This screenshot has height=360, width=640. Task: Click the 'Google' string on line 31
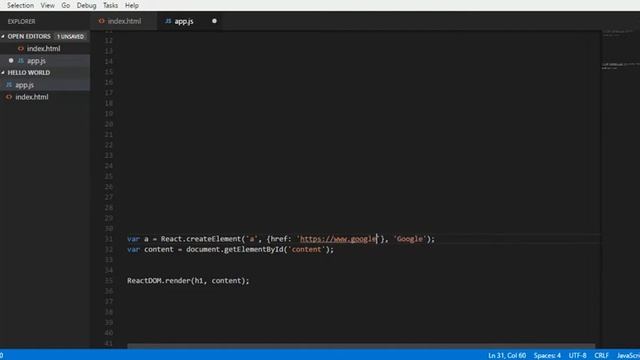tap(410, 239)
